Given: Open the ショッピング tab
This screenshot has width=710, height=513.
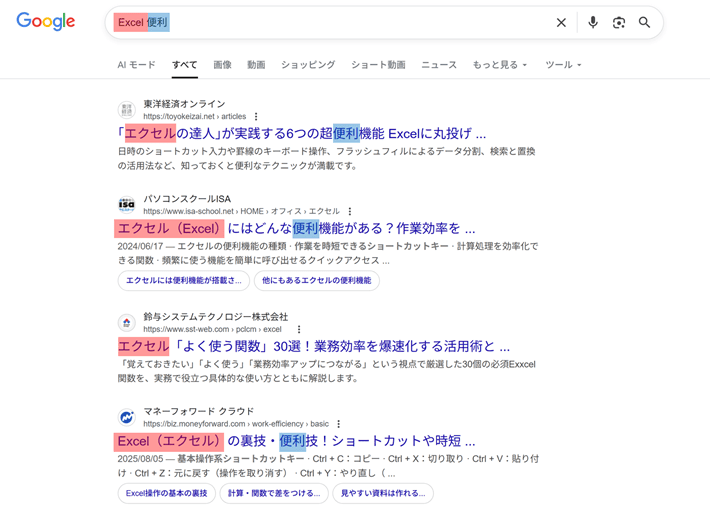Looking at the screenshot, I should coord(308,65).
